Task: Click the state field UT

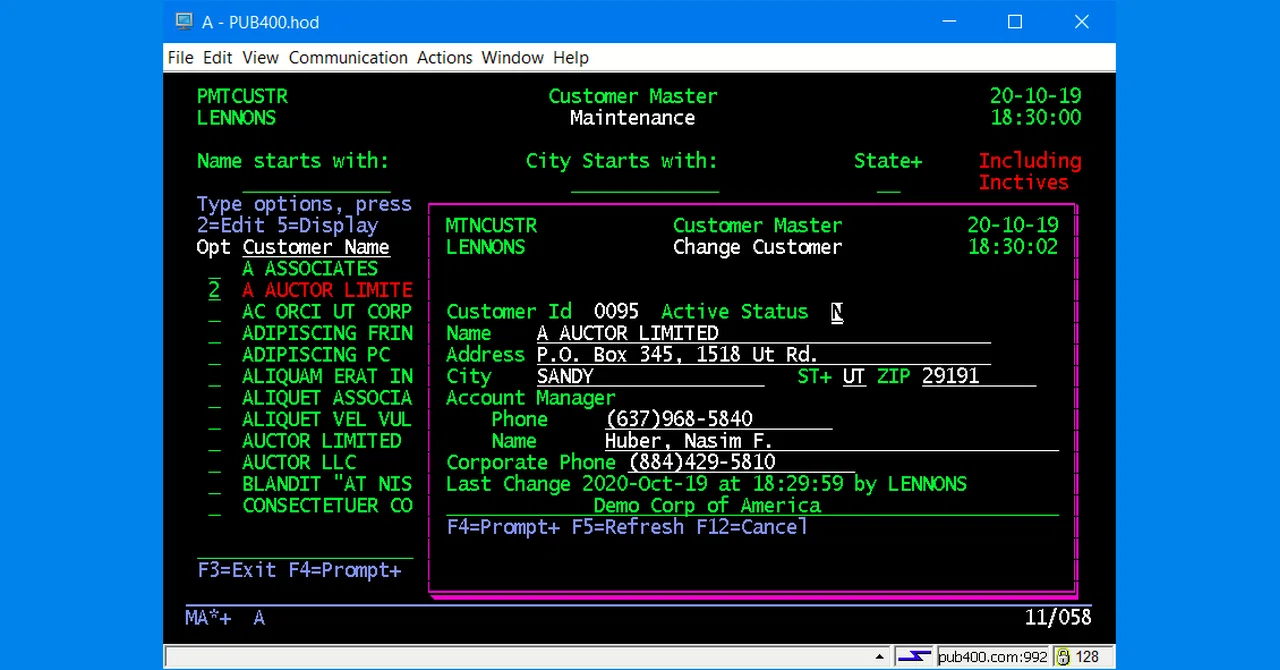Action: (853, 376)
